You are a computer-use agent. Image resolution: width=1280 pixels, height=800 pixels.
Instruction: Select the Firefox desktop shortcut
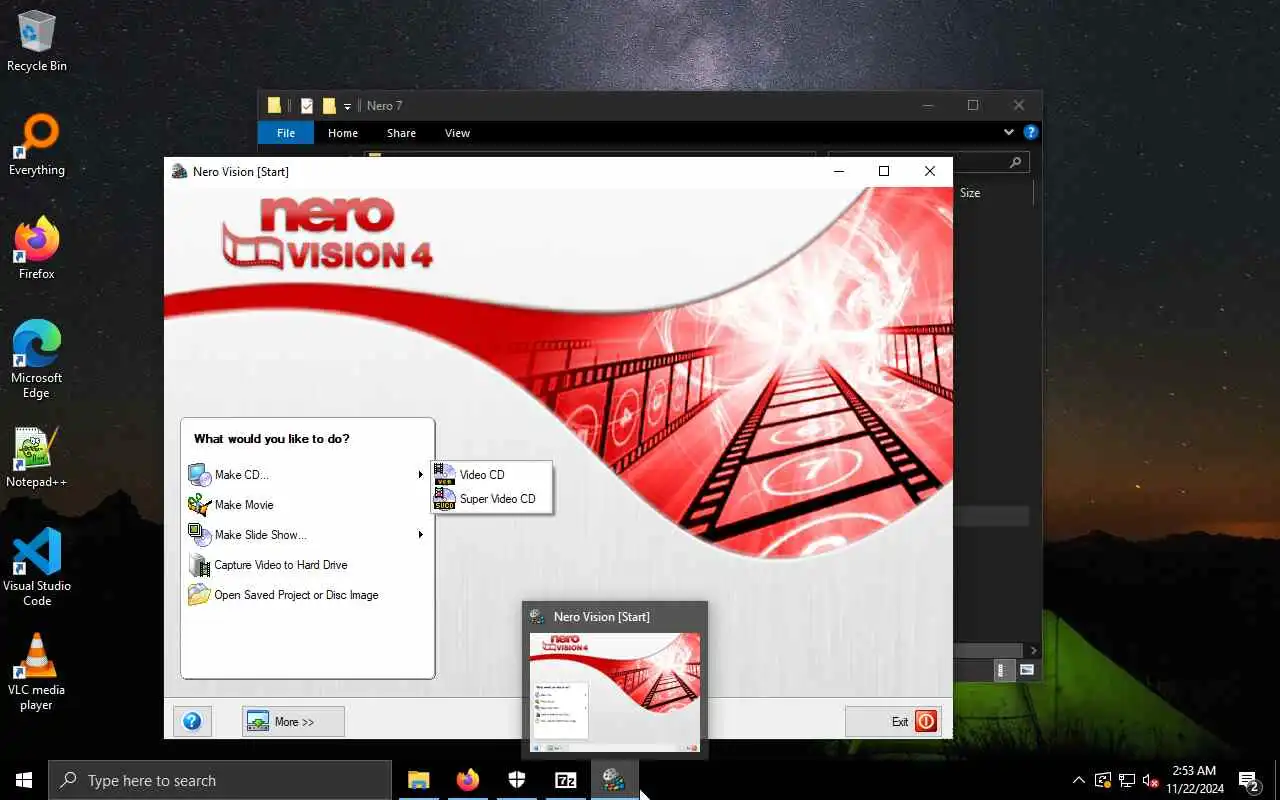[37, 248]
